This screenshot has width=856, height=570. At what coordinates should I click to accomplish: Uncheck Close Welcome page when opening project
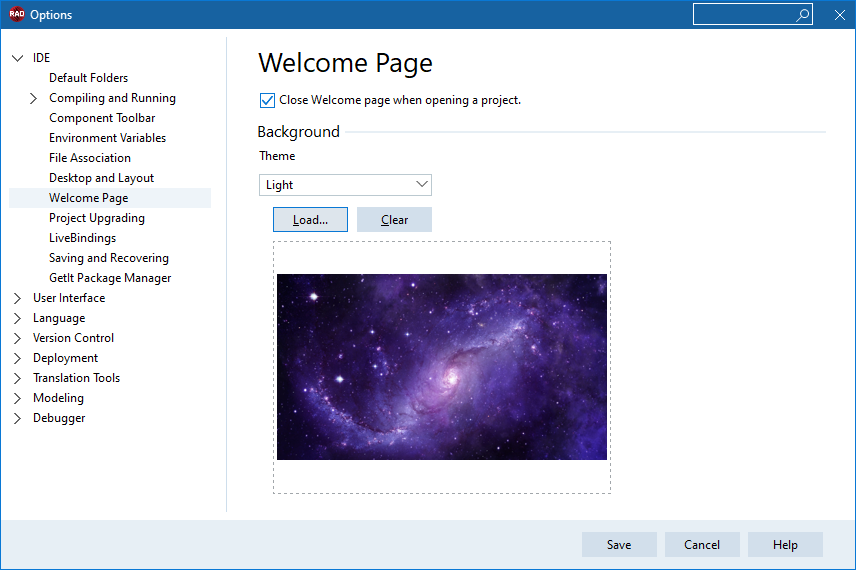click(x=267, y=100)
